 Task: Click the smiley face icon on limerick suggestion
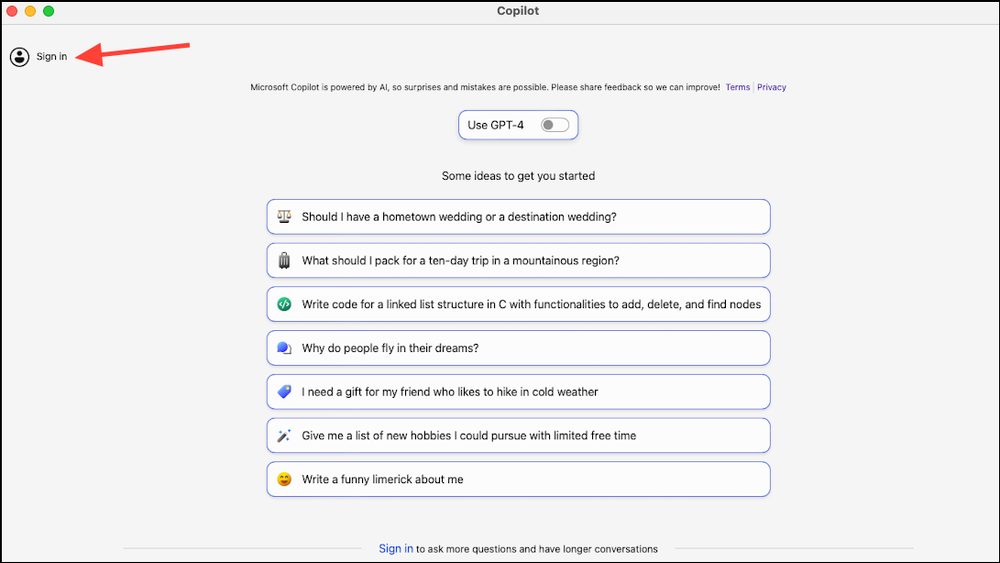click(x=284, y=480)
